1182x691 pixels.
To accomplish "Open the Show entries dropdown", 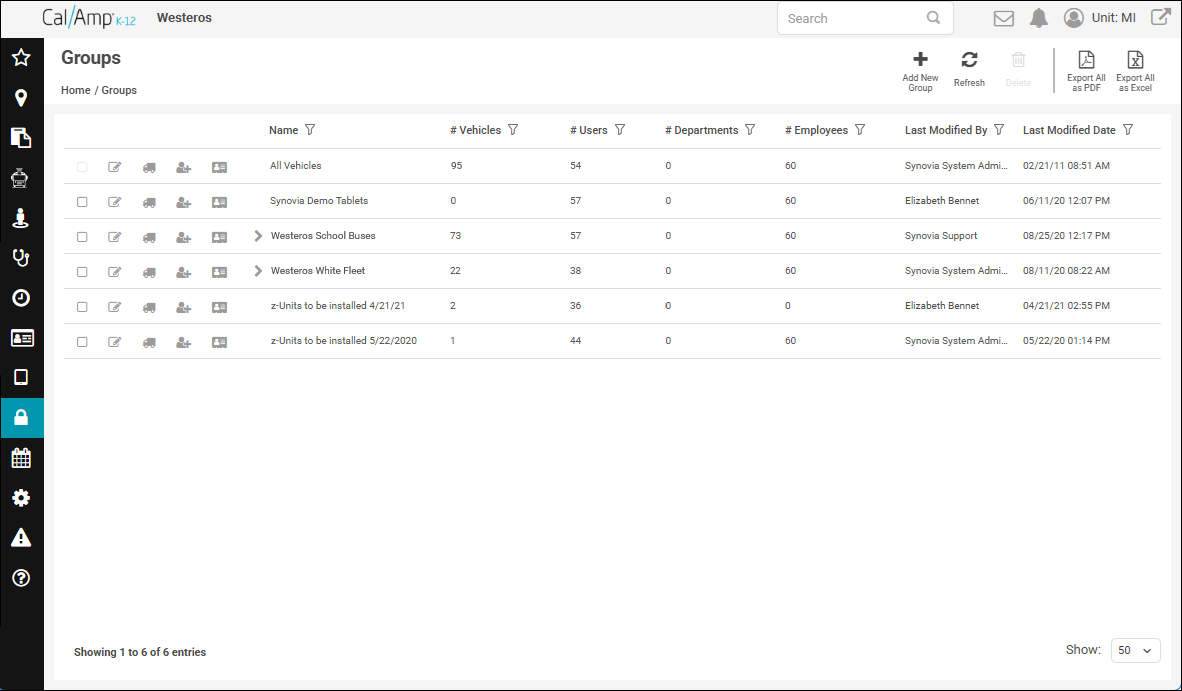I will (1135, 650).
